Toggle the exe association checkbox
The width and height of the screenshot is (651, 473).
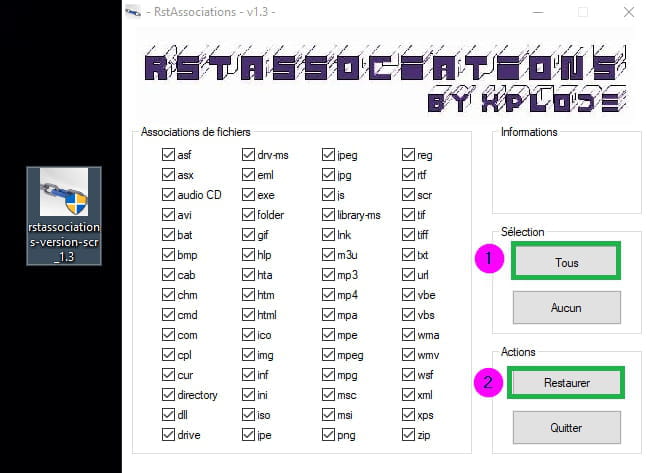tap(248, 194)
